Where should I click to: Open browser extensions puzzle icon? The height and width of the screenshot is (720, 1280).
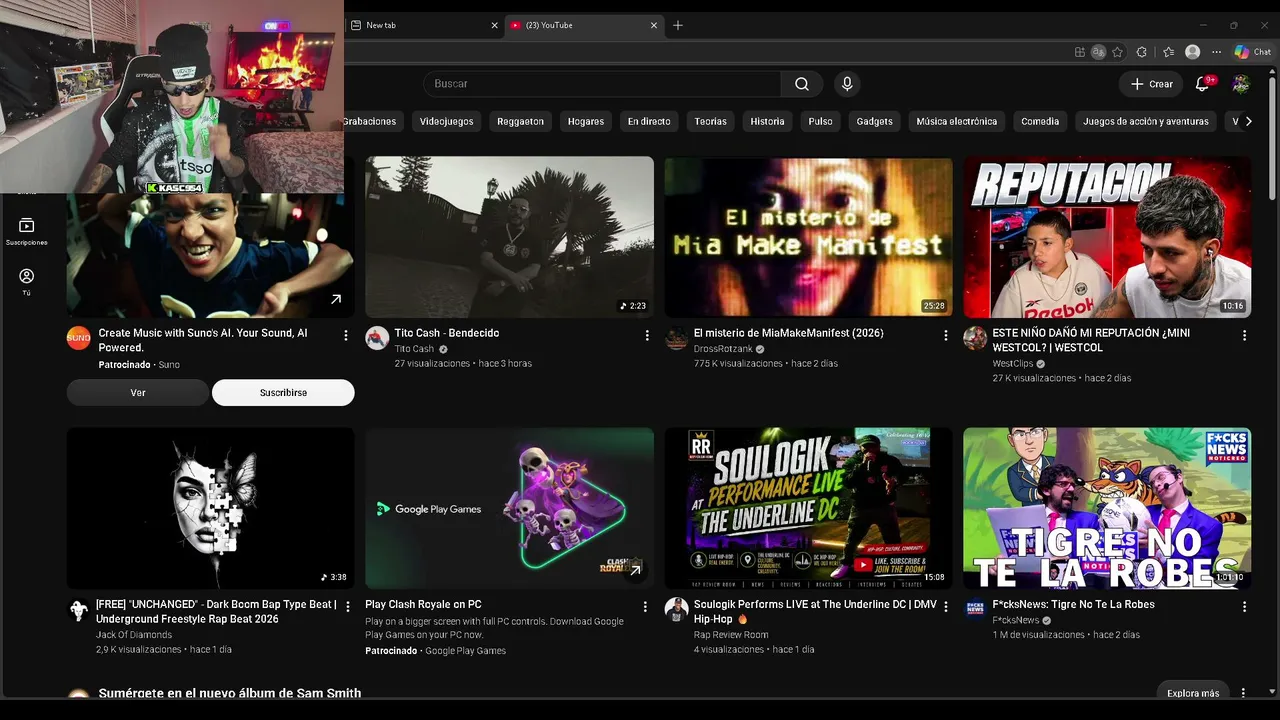point(1142,52)
